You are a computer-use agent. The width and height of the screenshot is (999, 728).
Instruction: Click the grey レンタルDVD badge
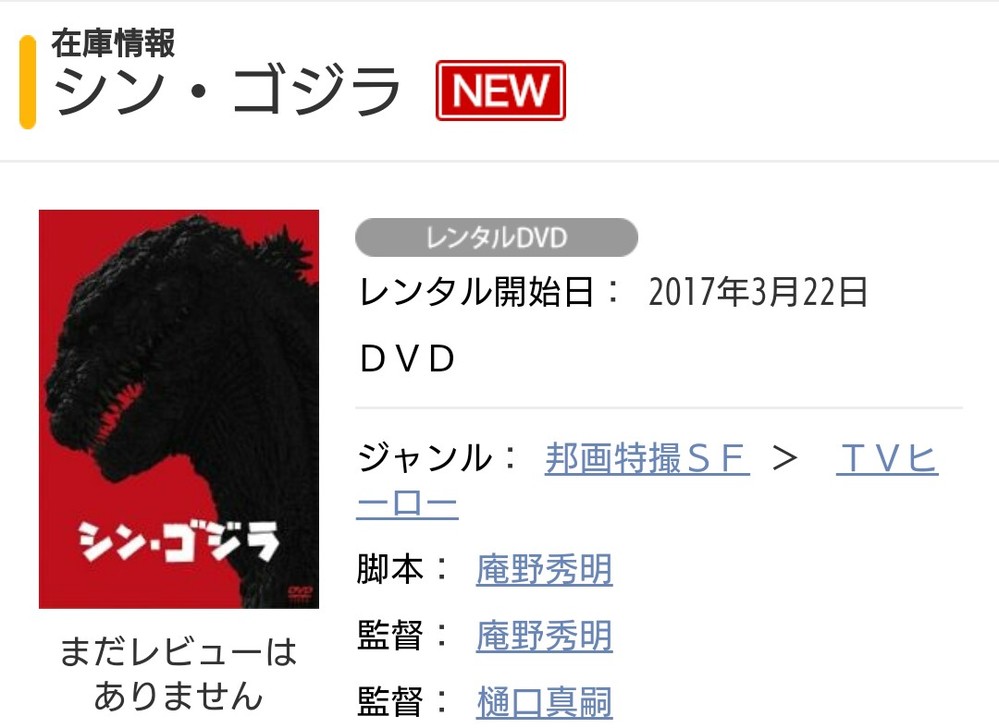(x=496, y=238)
